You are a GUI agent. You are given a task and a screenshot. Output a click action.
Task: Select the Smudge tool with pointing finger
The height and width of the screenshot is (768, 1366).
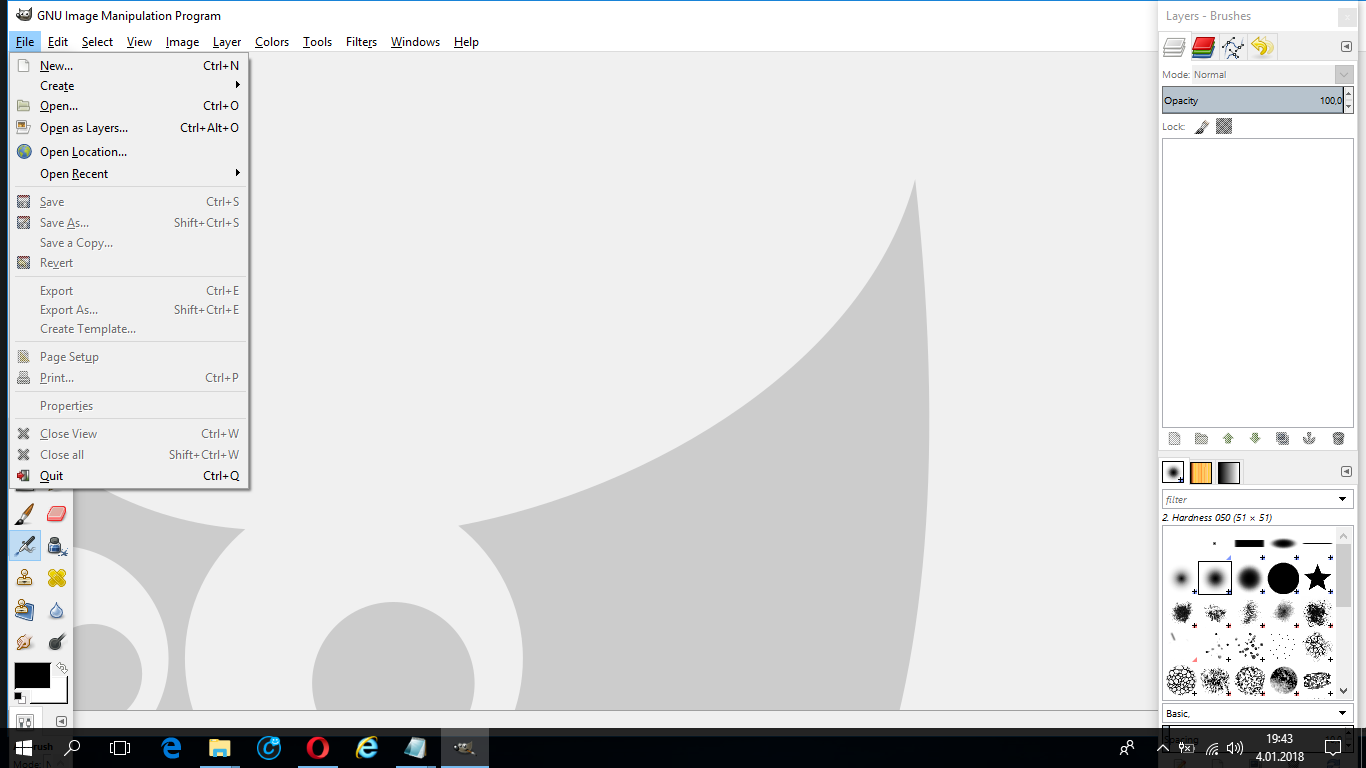(x=25, y=642)
